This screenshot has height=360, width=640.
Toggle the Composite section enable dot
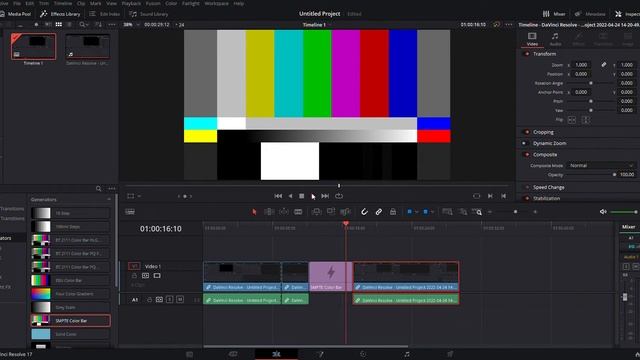[x=527, y=155]
